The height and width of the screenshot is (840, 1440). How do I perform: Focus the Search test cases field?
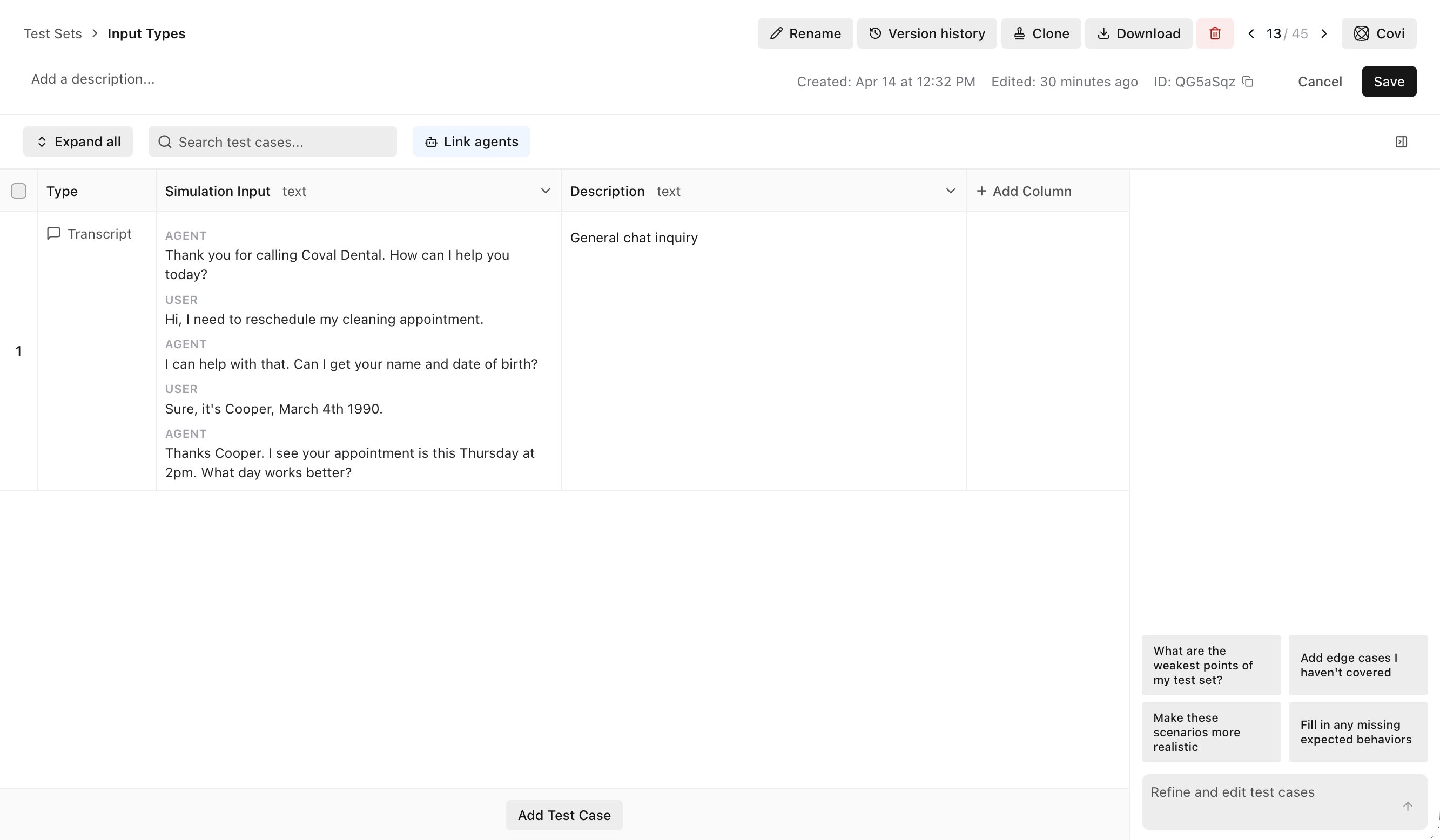pyautogui.click(x=273, y=141)
